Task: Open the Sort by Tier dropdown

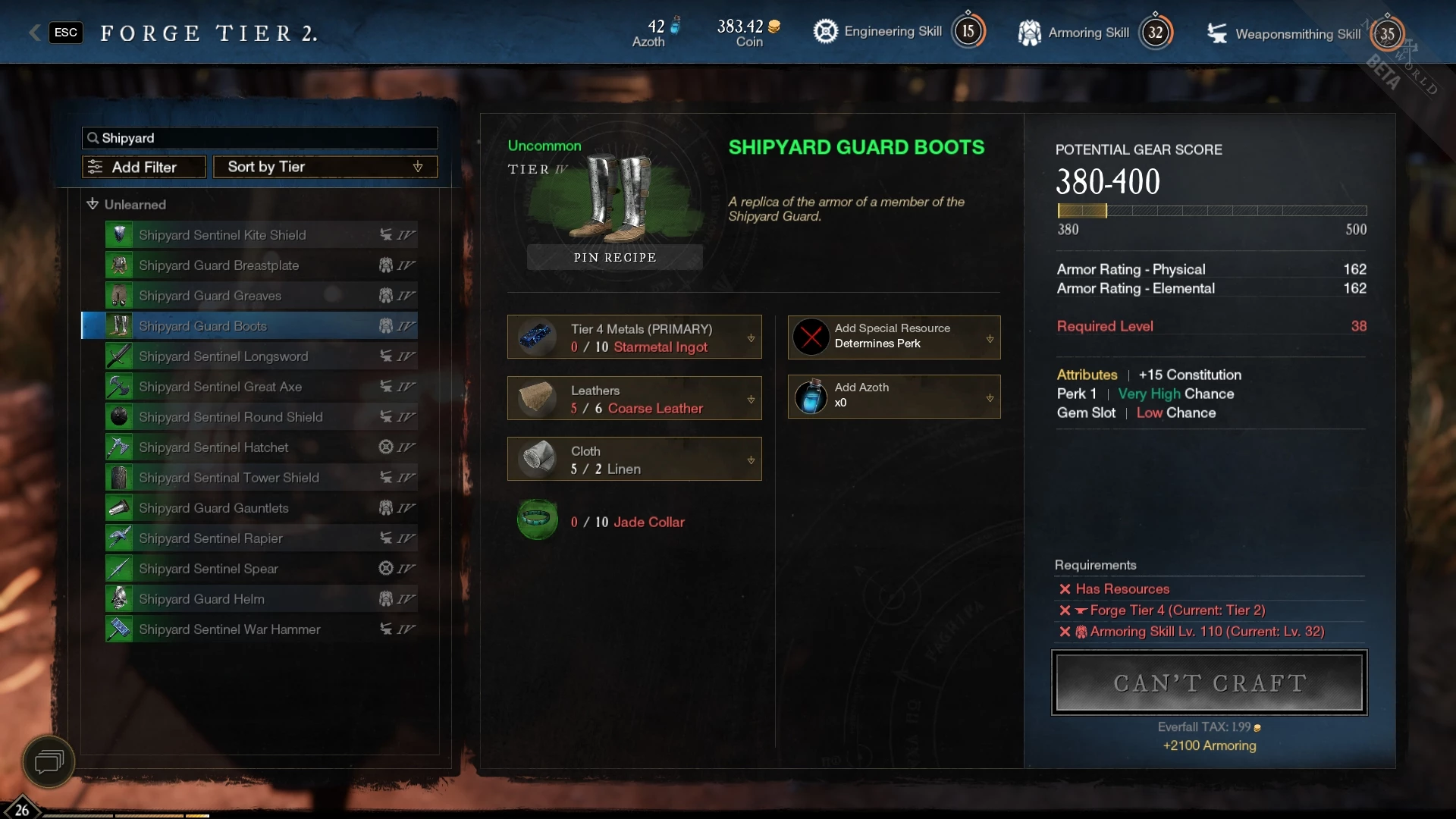Action: pyautogui.click(x=325, y=167)
